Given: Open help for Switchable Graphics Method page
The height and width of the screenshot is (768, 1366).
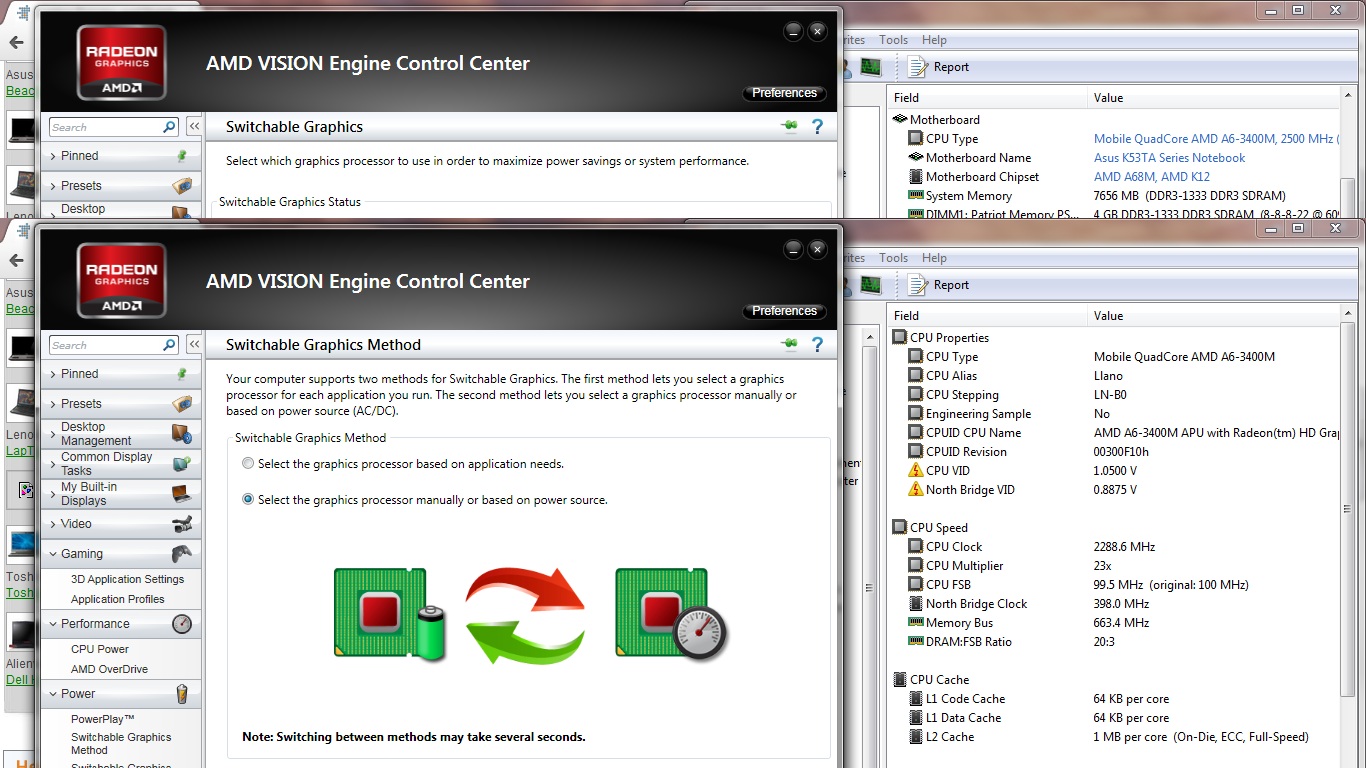Looking at the screenshot, I should [x=817, y=345].
